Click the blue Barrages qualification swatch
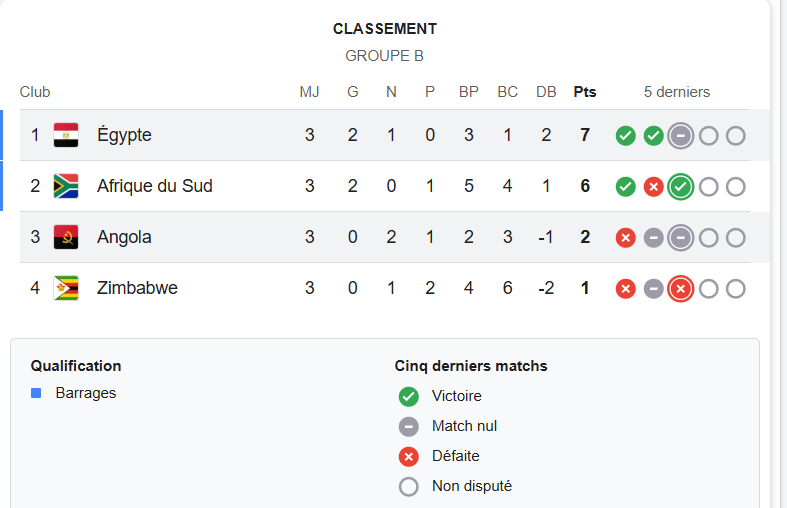Viewport: 787px width, 508px height. (x=36, y=393)
